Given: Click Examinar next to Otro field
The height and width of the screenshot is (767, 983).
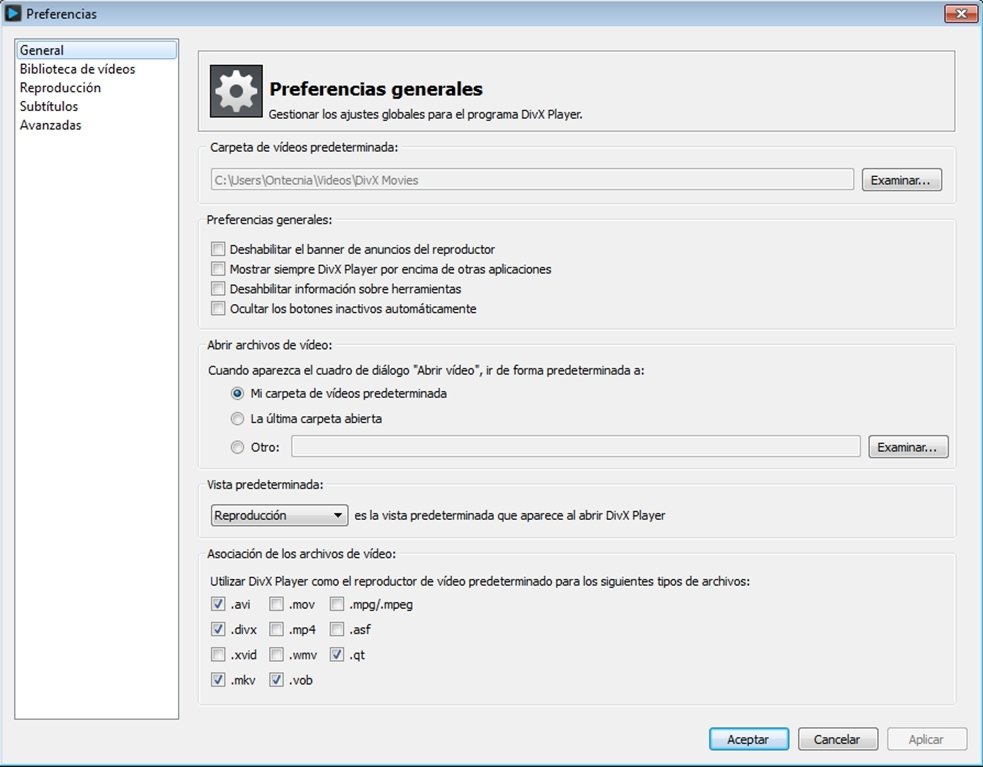Looking at the screenshot, I should click(908, 447).
